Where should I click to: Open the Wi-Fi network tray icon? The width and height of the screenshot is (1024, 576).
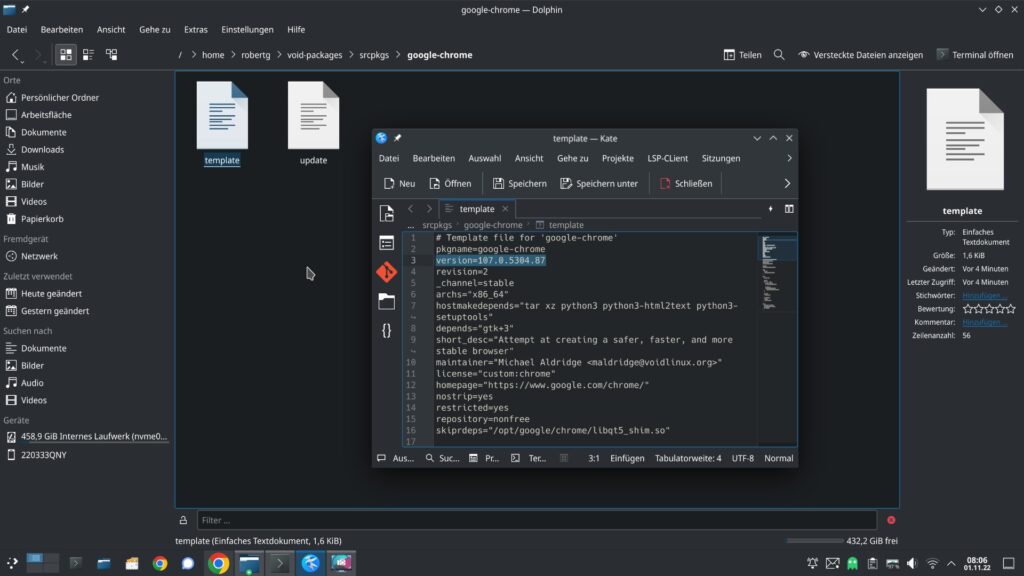933,563
